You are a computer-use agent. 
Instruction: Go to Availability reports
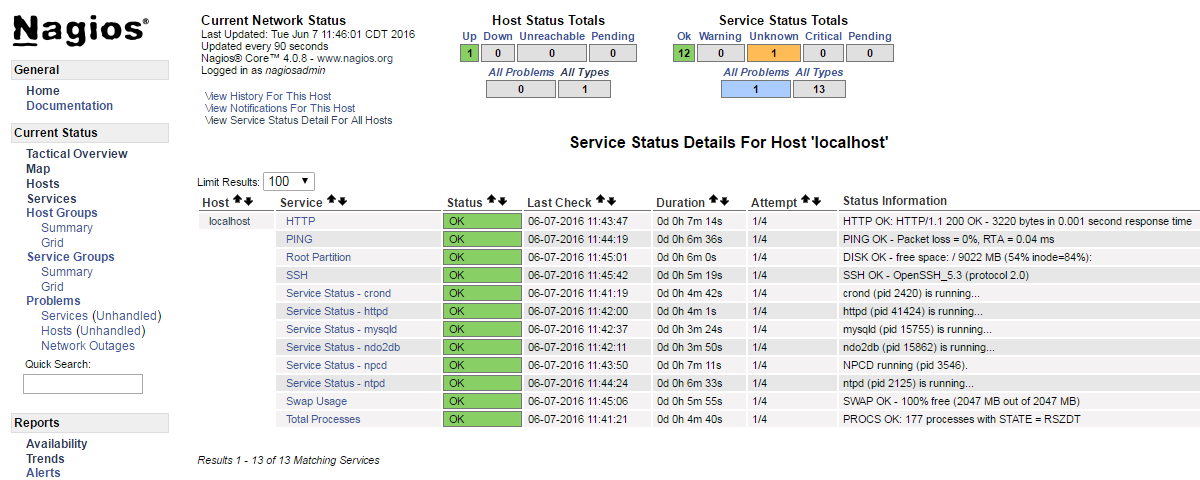pyautogui.click(x=57, y=444)
